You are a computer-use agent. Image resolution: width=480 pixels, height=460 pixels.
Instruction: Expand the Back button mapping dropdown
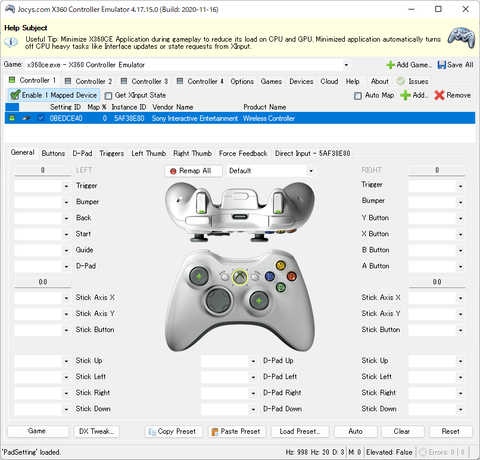66,218
